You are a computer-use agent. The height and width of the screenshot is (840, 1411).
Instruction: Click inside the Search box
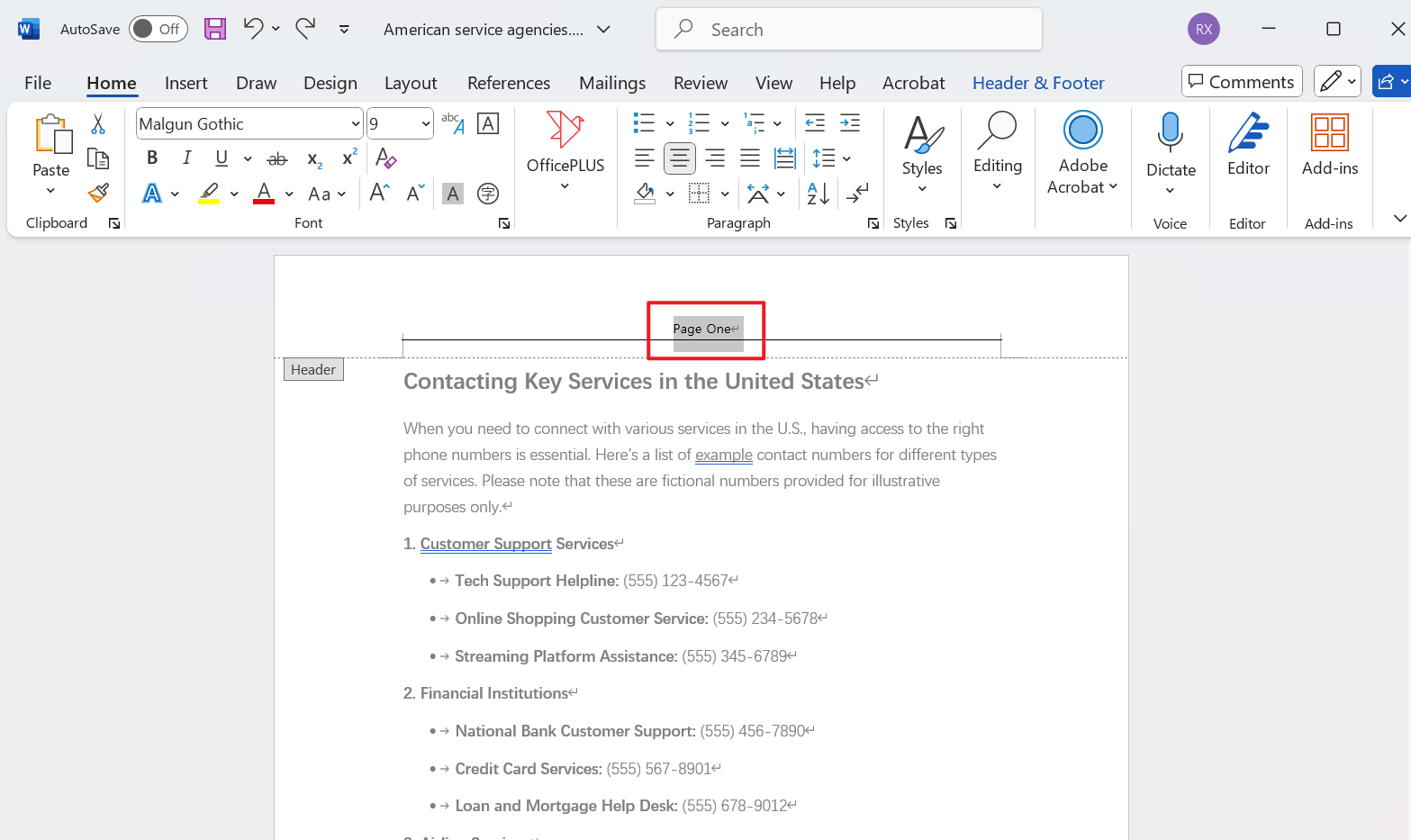847,29
